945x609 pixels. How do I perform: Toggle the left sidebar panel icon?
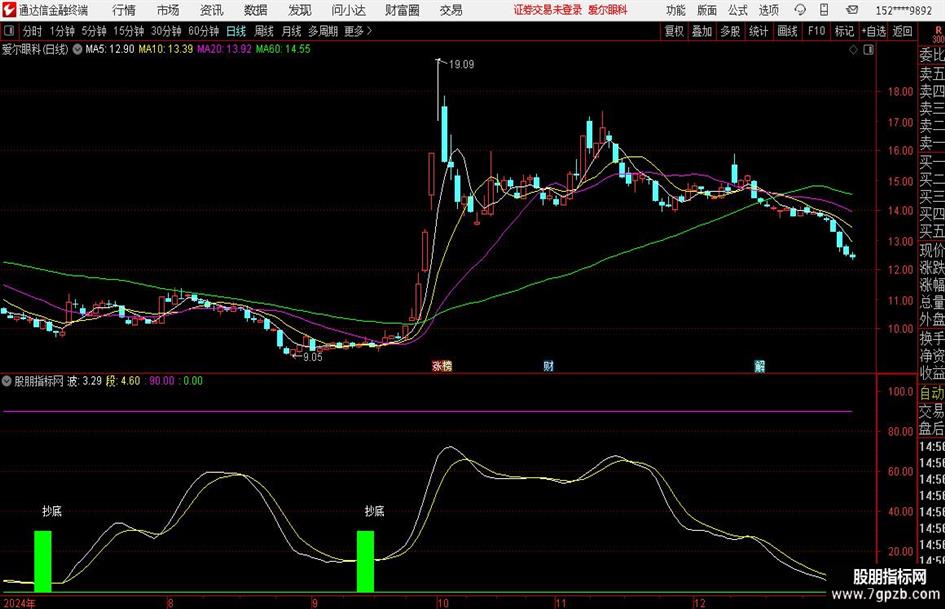(9, 31)
